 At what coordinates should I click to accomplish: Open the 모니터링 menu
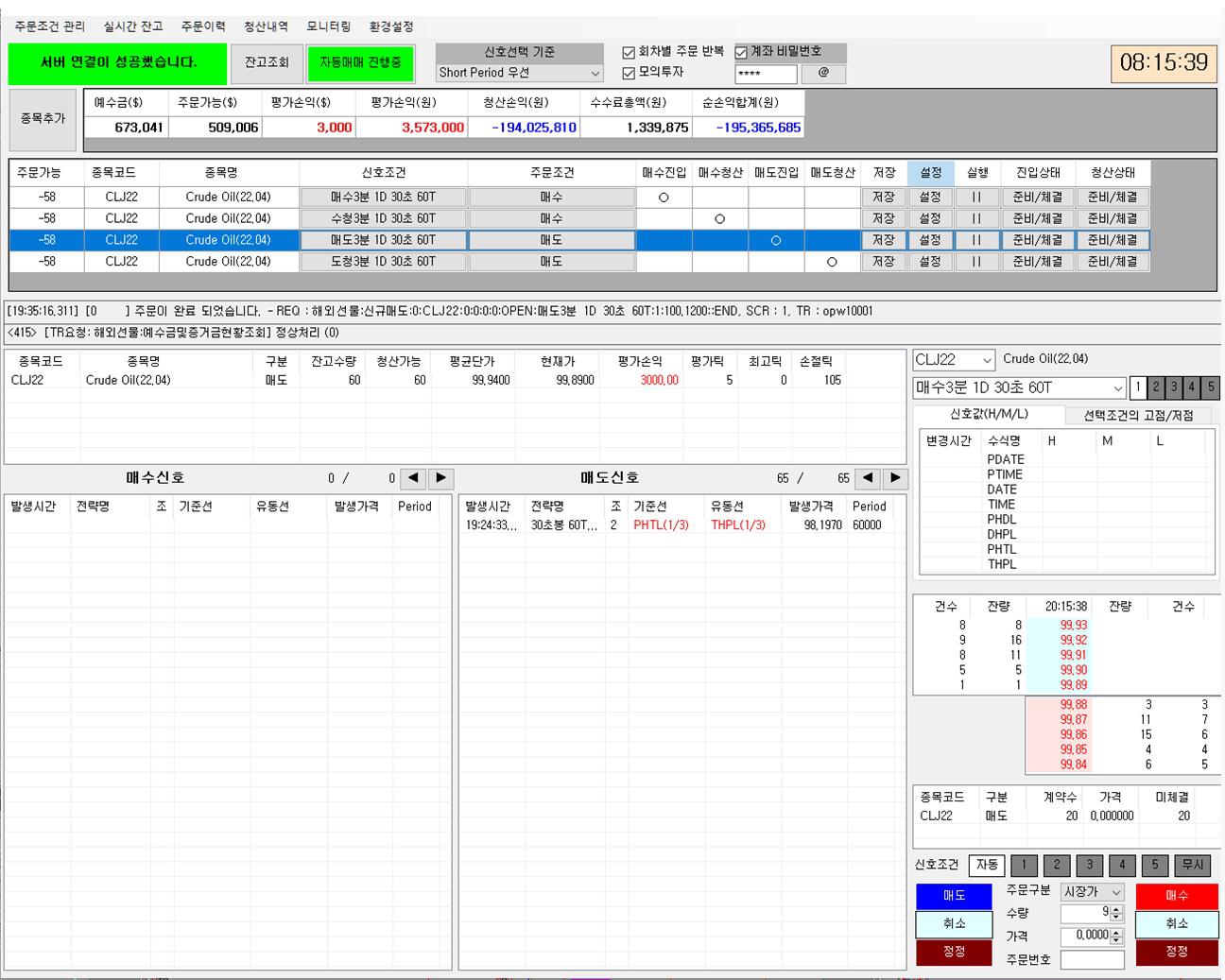click(328, 26)
